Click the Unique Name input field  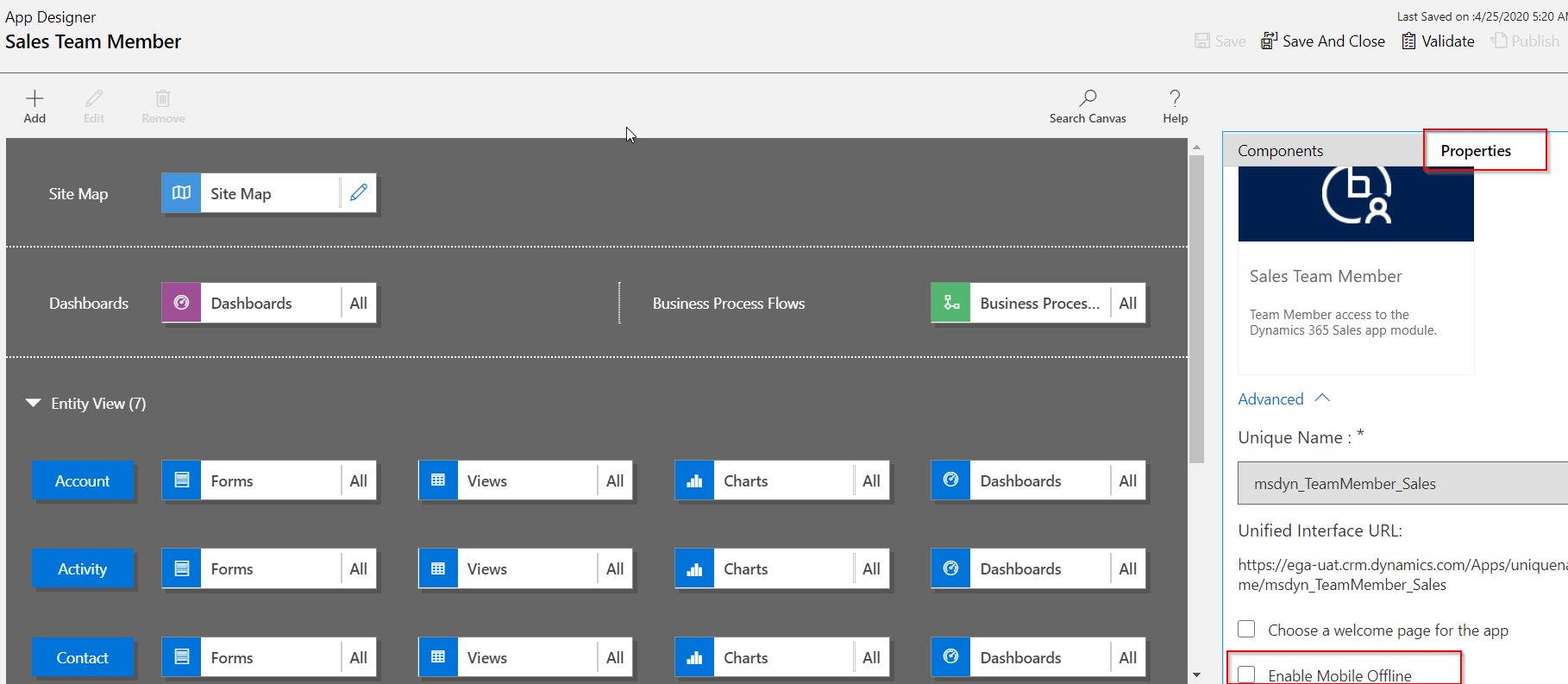(1402, 483)
